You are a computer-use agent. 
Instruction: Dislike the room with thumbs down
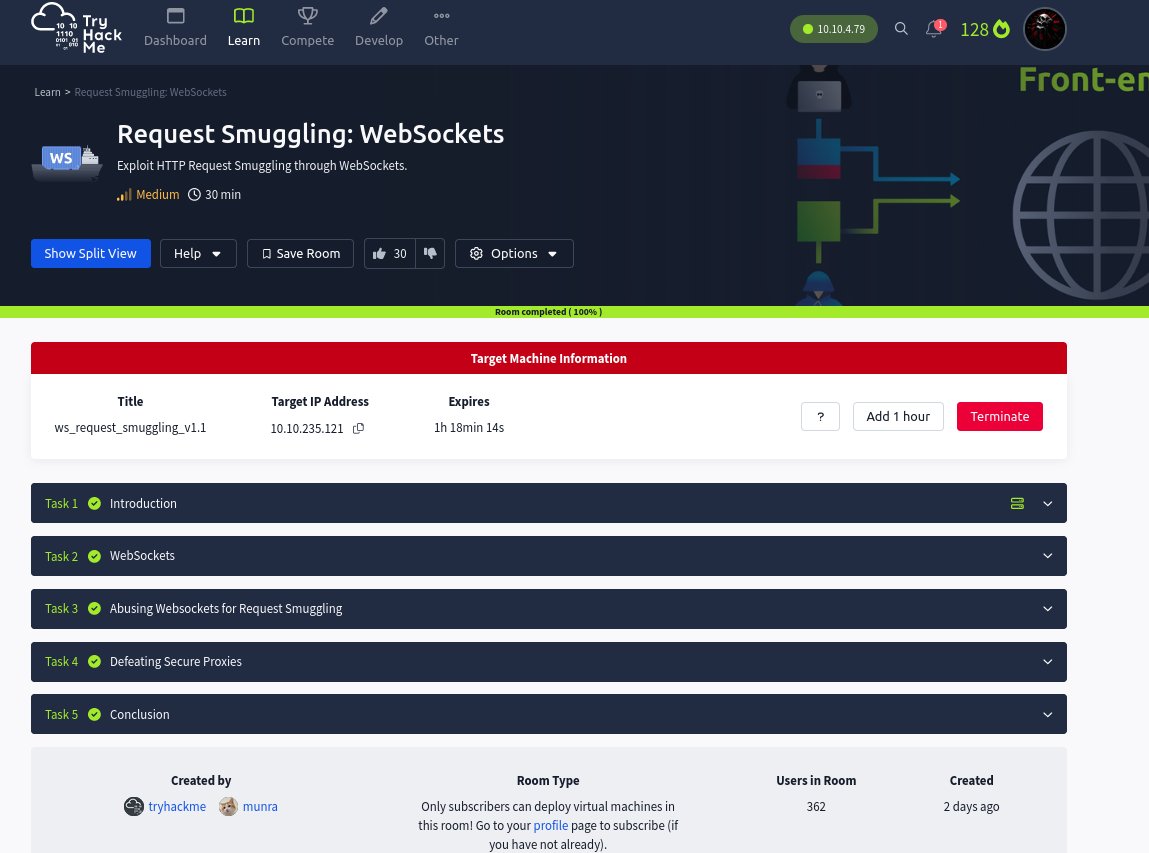(x=430, y=254)
